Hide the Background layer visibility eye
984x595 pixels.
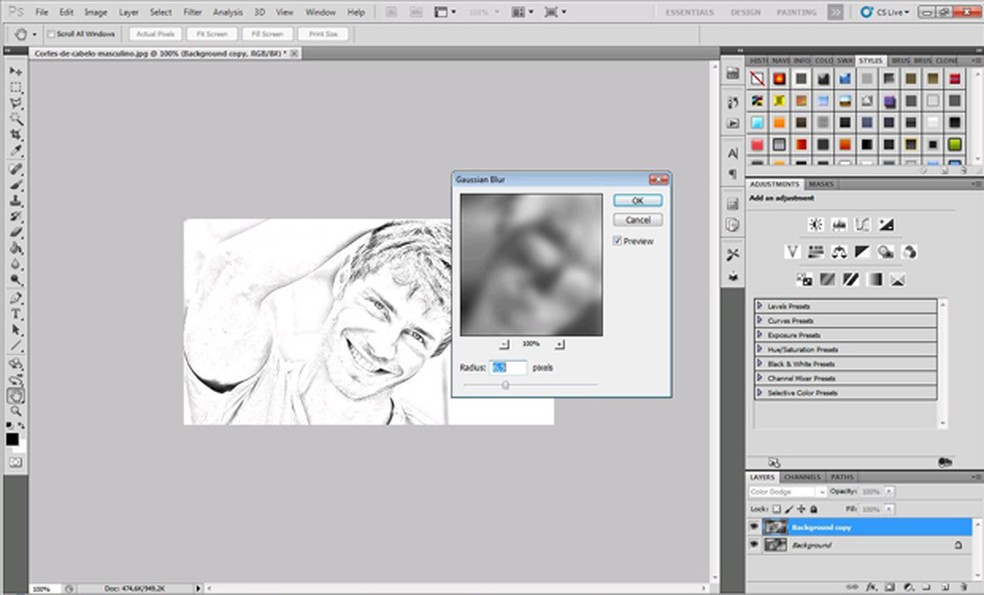point(753,544)
